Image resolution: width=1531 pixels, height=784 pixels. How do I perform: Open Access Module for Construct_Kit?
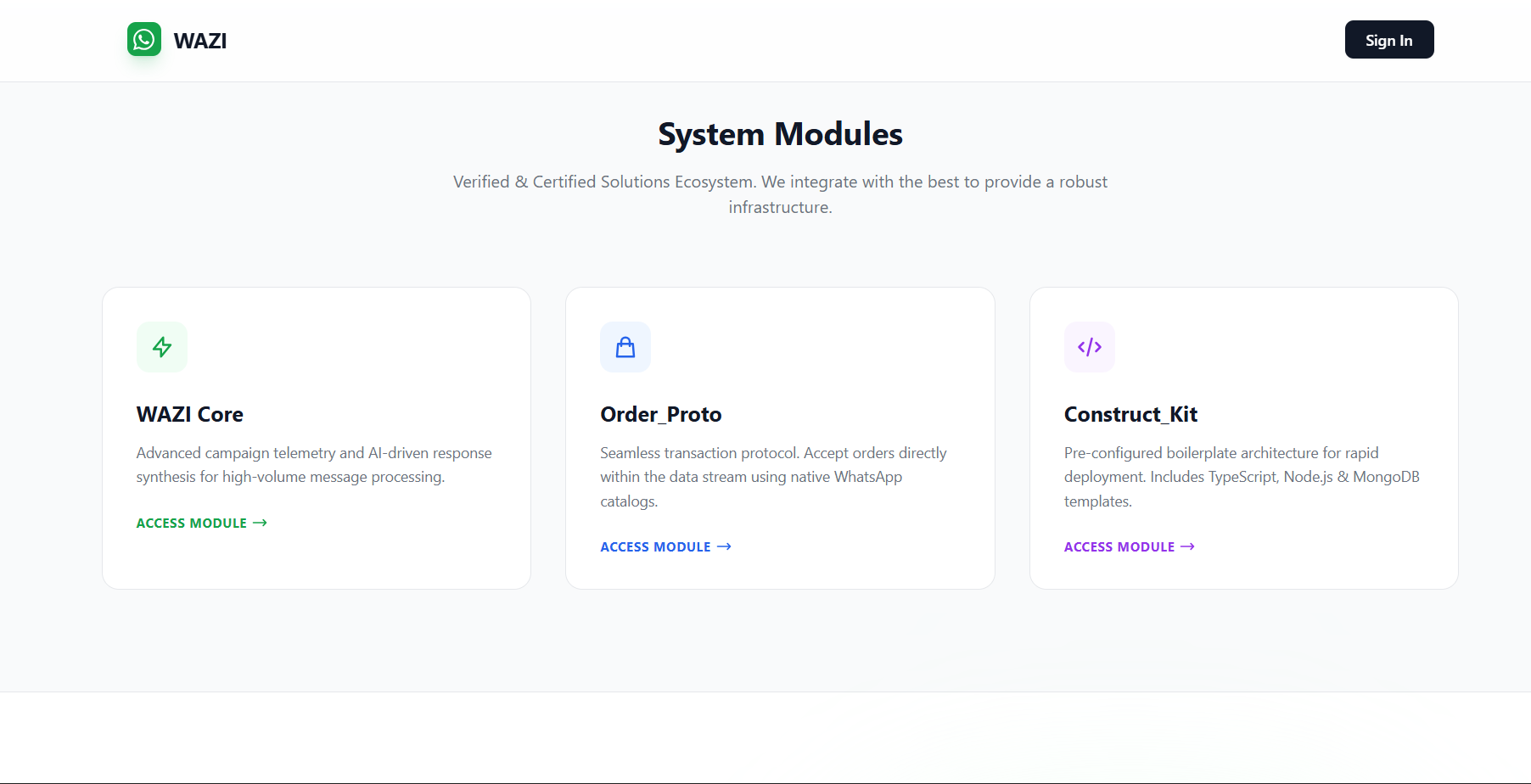[1119, 546]
